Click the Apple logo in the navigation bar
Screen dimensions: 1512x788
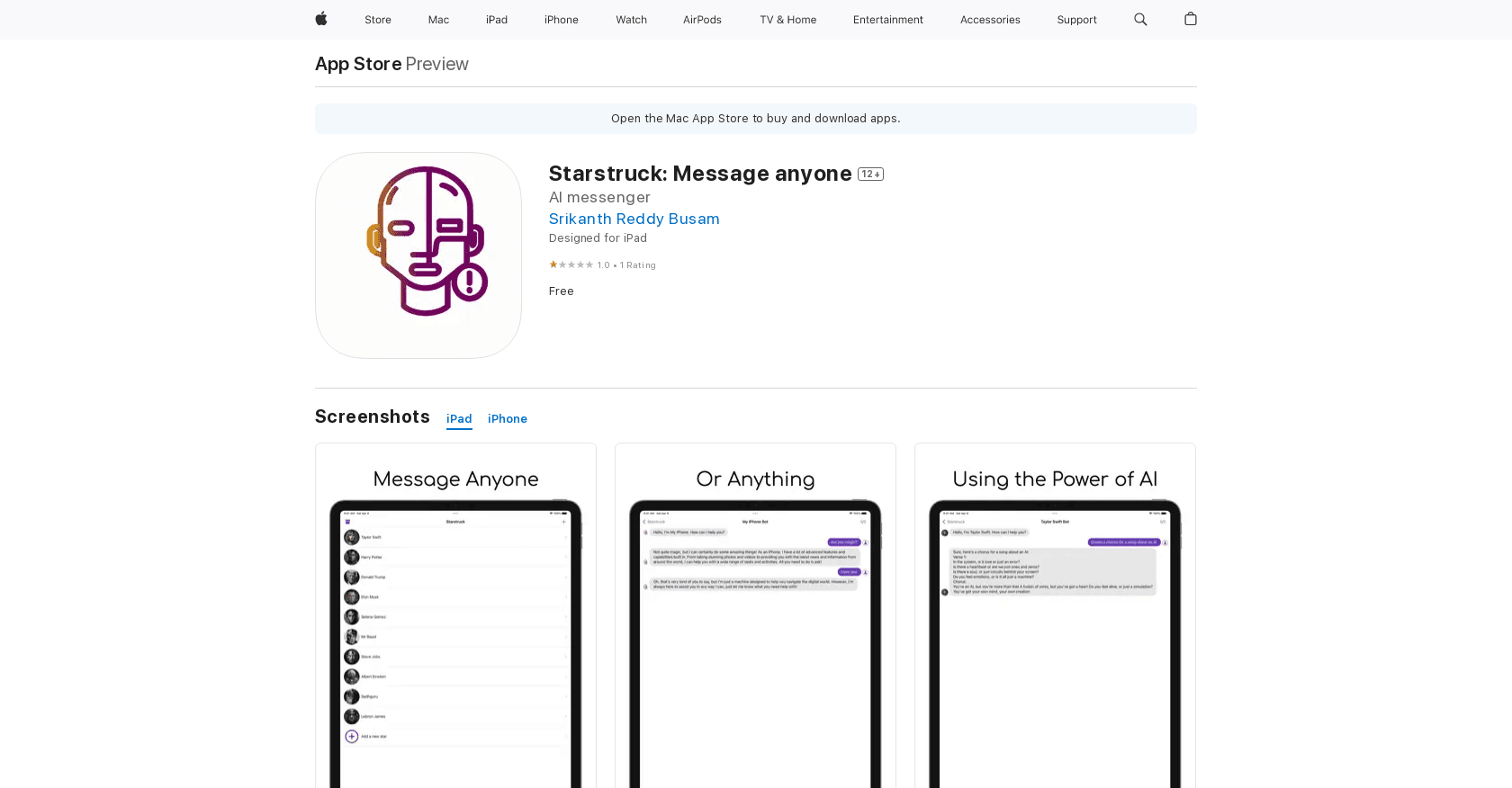tap(321, 19)
